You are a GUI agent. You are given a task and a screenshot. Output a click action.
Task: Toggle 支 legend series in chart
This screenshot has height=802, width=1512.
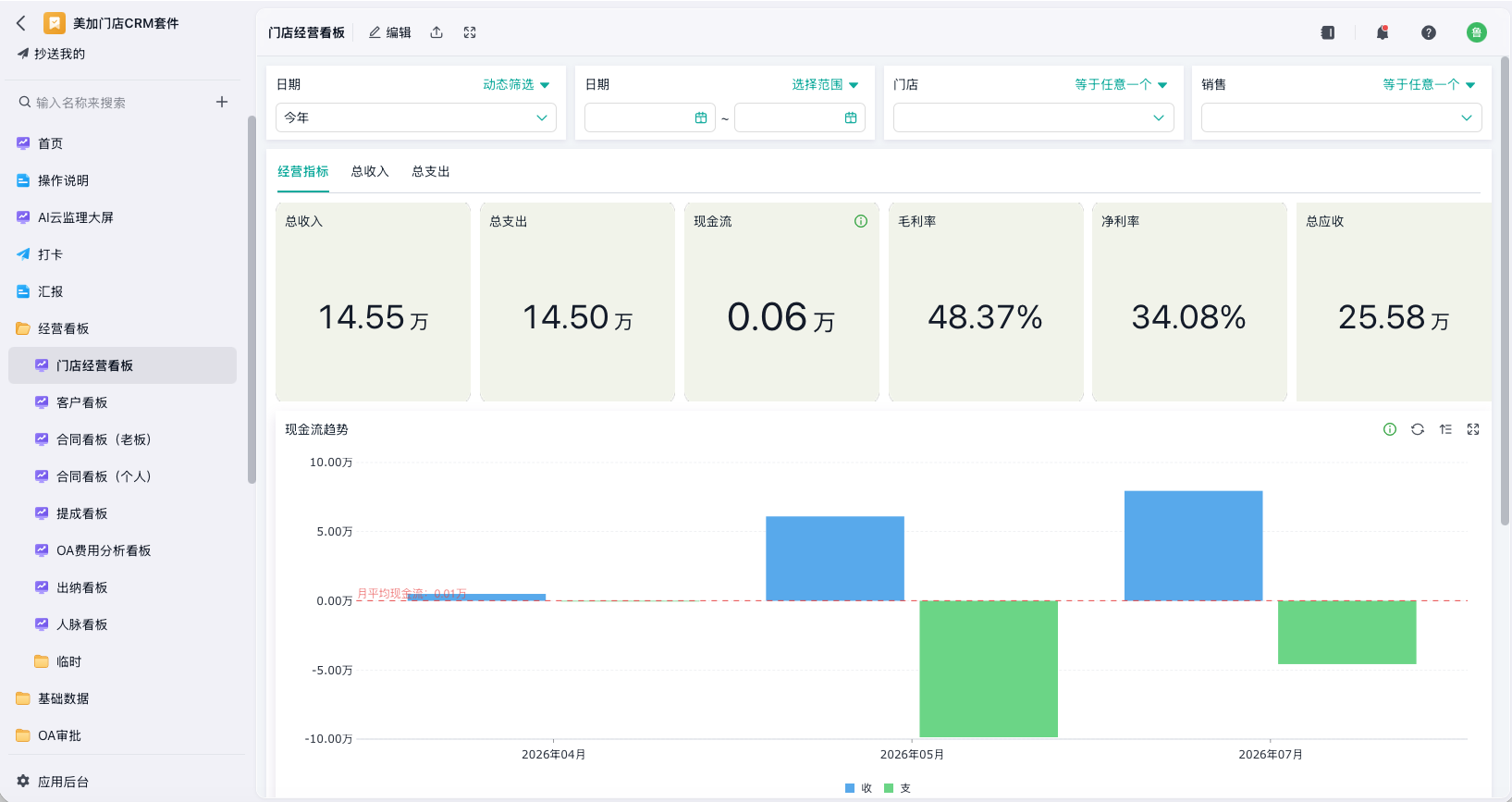897,788
